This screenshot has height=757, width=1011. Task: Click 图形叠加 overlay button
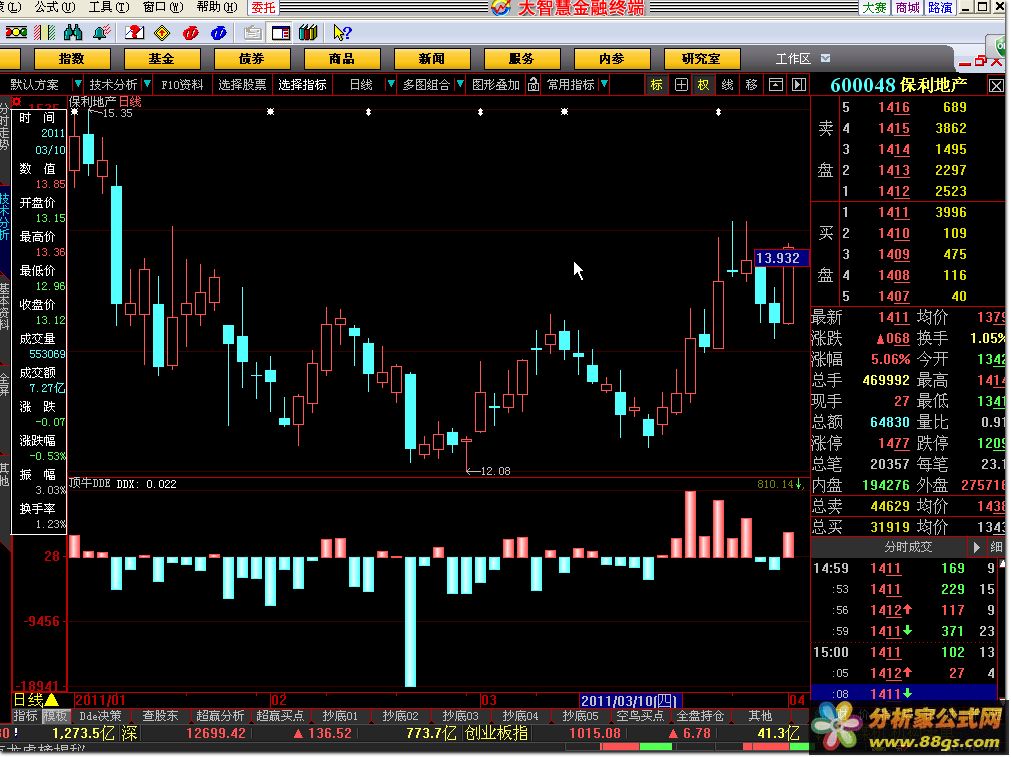pos(495,84)
